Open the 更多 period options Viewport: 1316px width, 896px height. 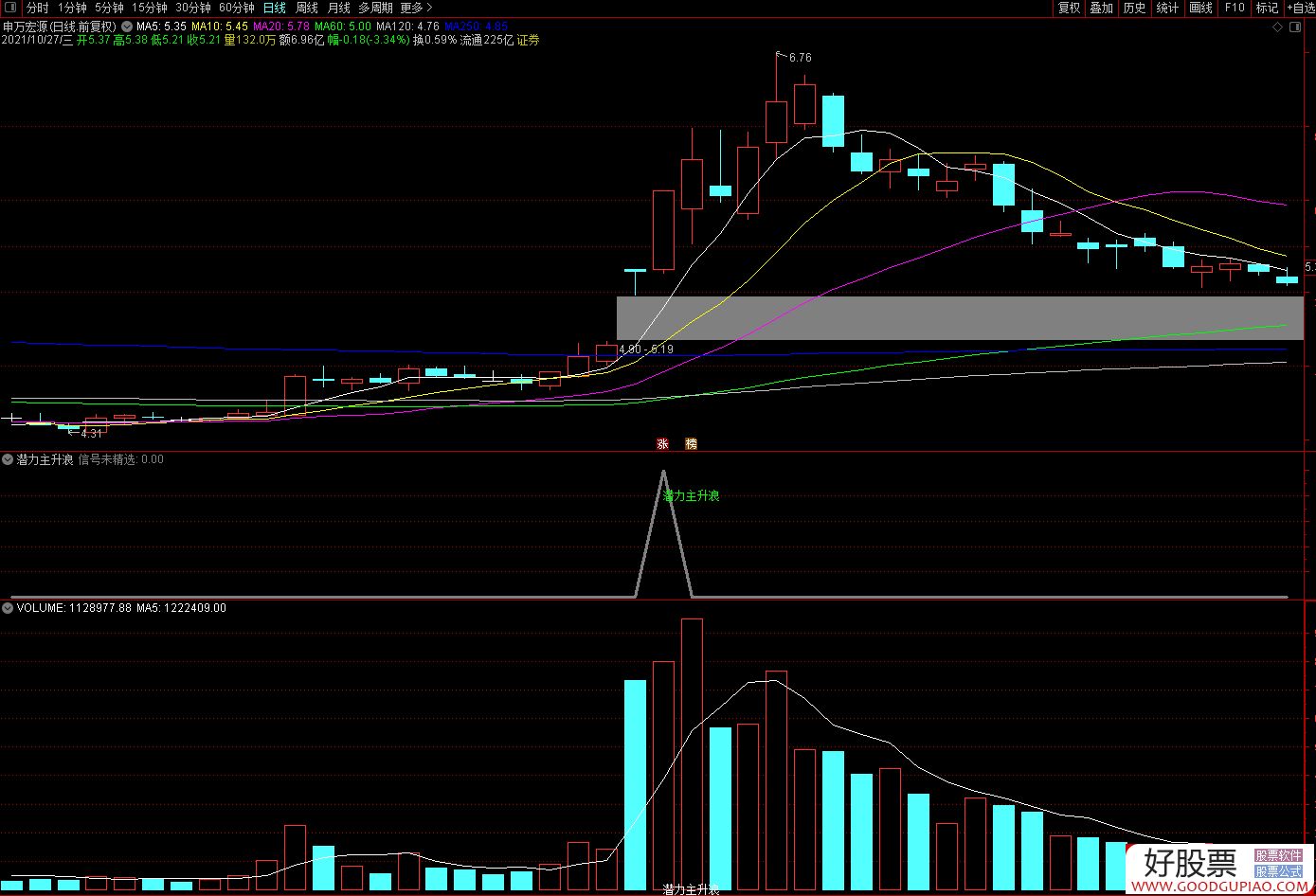pos(417,8)
